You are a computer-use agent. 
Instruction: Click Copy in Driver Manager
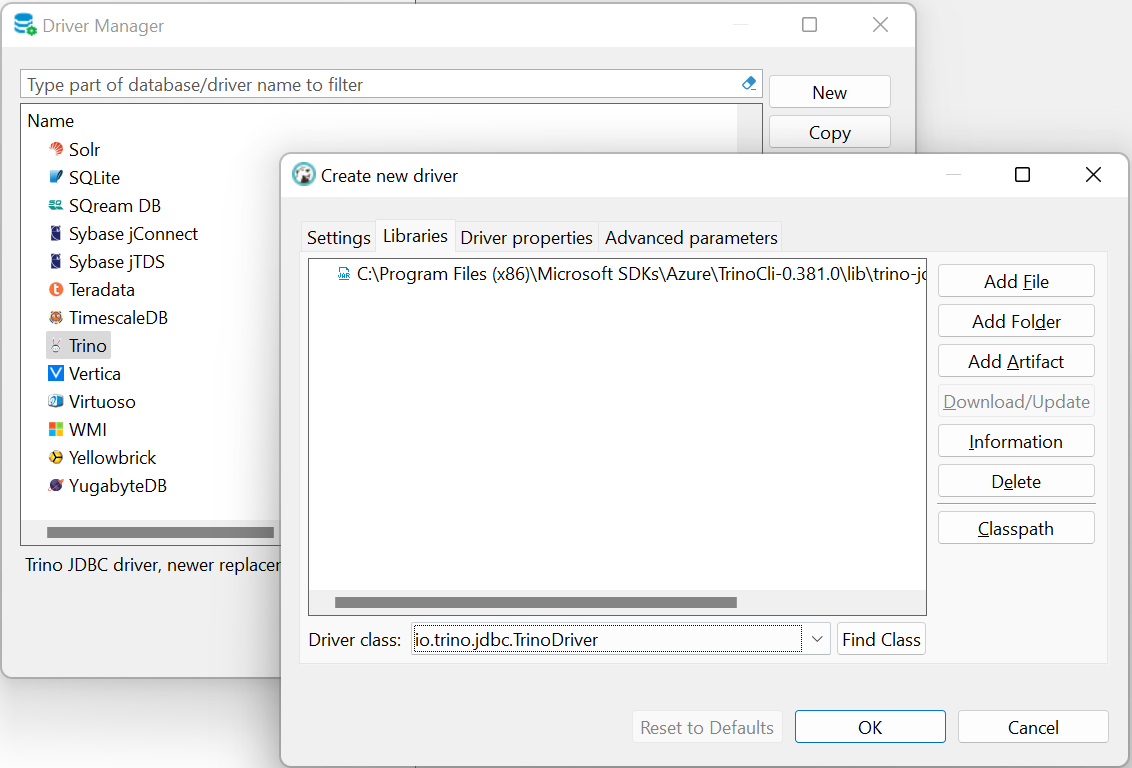click(x=830, y=132)
